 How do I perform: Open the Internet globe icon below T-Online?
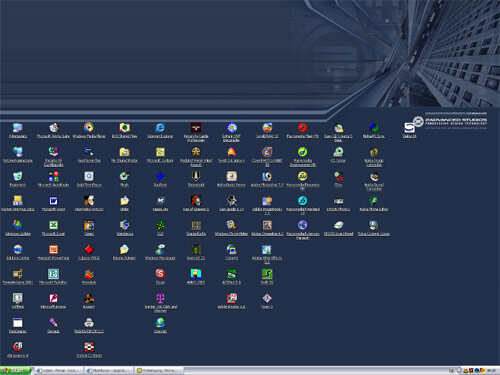tap(160, 323)
